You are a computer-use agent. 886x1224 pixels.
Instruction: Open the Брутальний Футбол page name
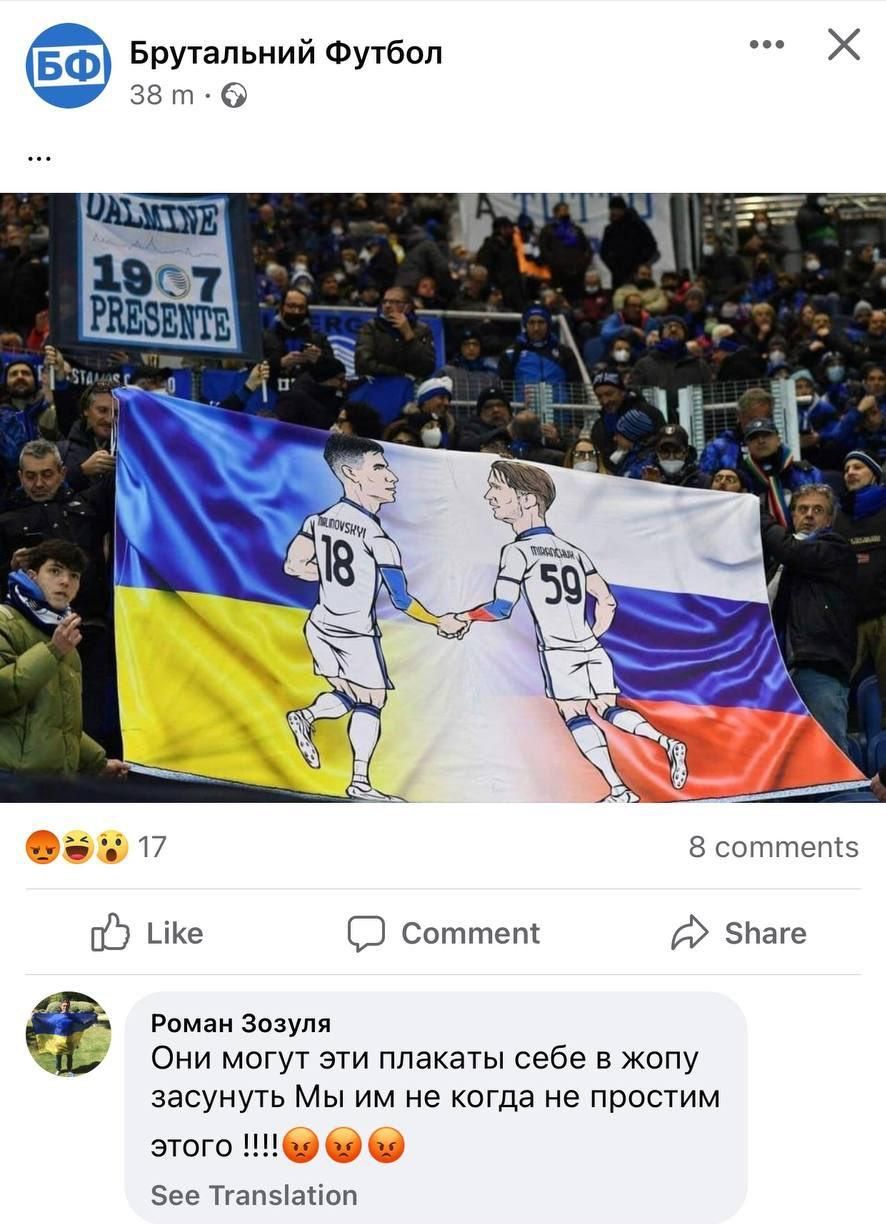286,52
